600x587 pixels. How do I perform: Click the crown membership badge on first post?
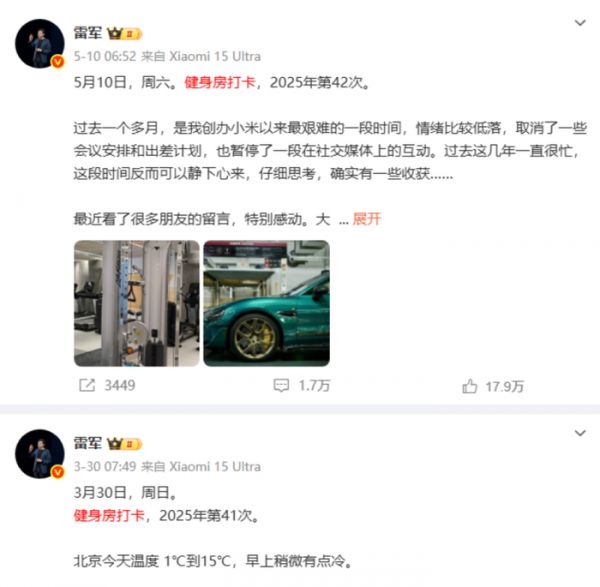pyautogui.click(x=124, y=34)
